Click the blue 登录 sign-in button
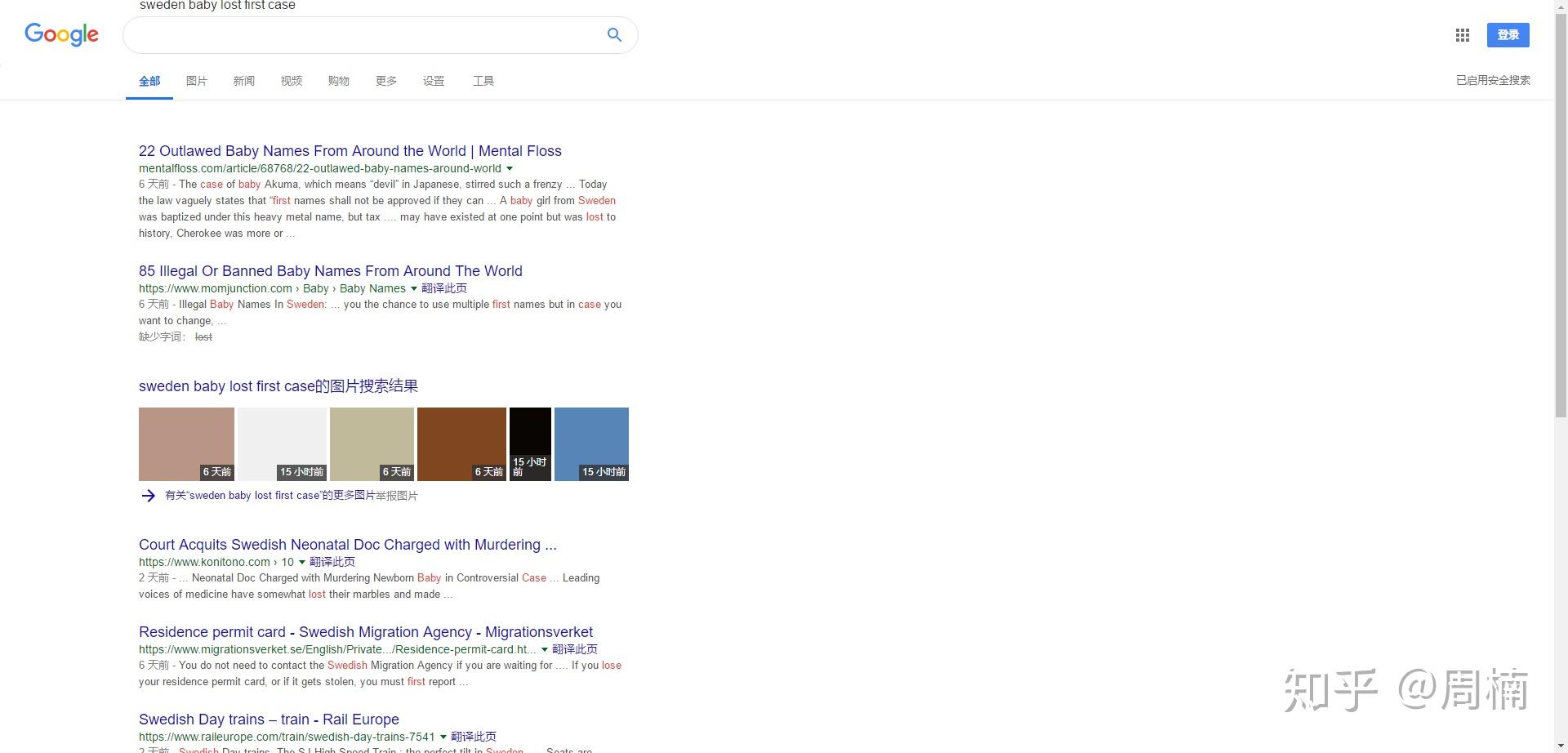 click(x=1508, y=35)
